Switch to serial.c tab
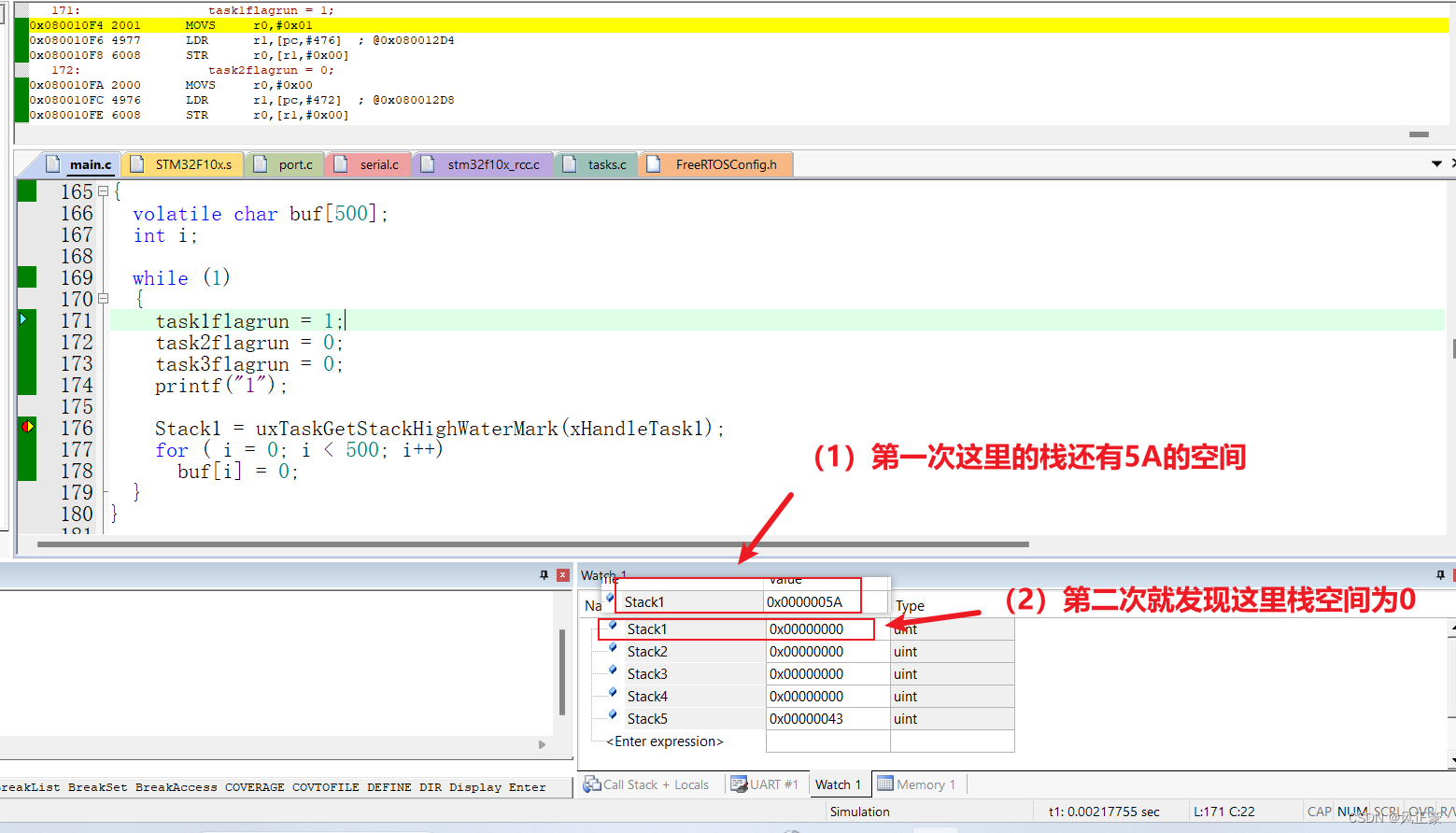Screen dimensions: 1456x833 pos(368,164)
